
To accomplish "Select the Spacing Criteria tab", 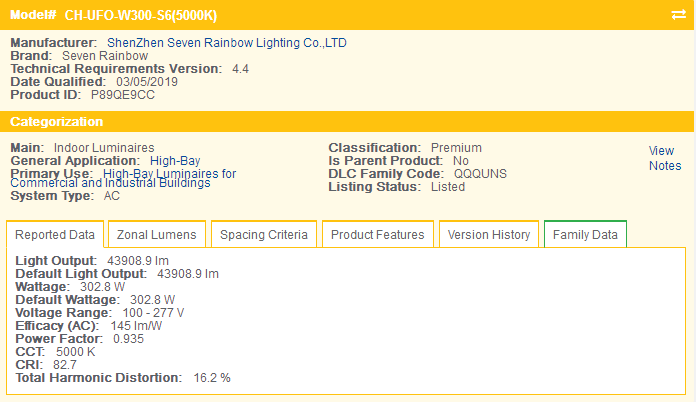I will click(x=264, y=235).
